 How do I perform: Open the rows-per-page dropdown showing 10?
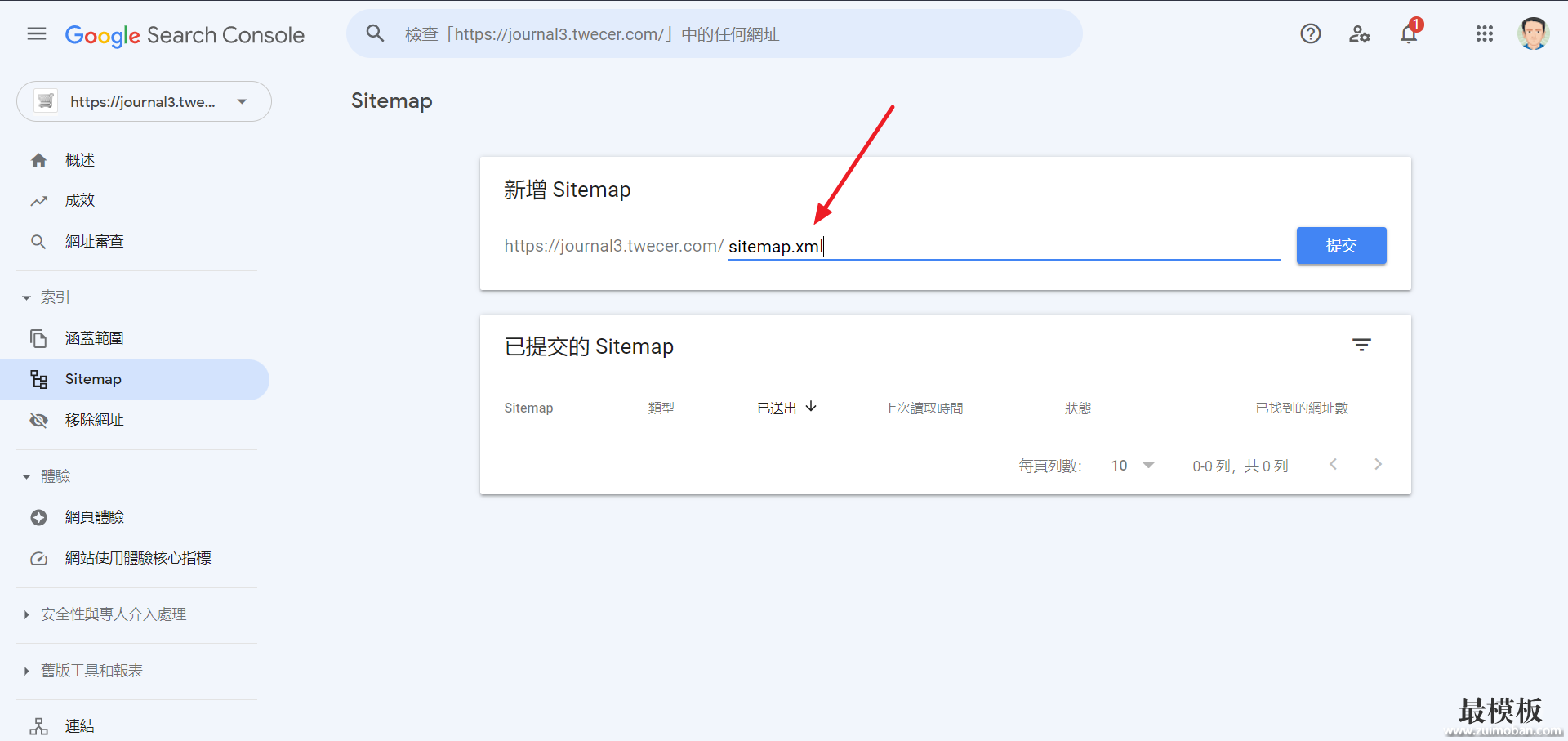click(x=1133, y=466)
